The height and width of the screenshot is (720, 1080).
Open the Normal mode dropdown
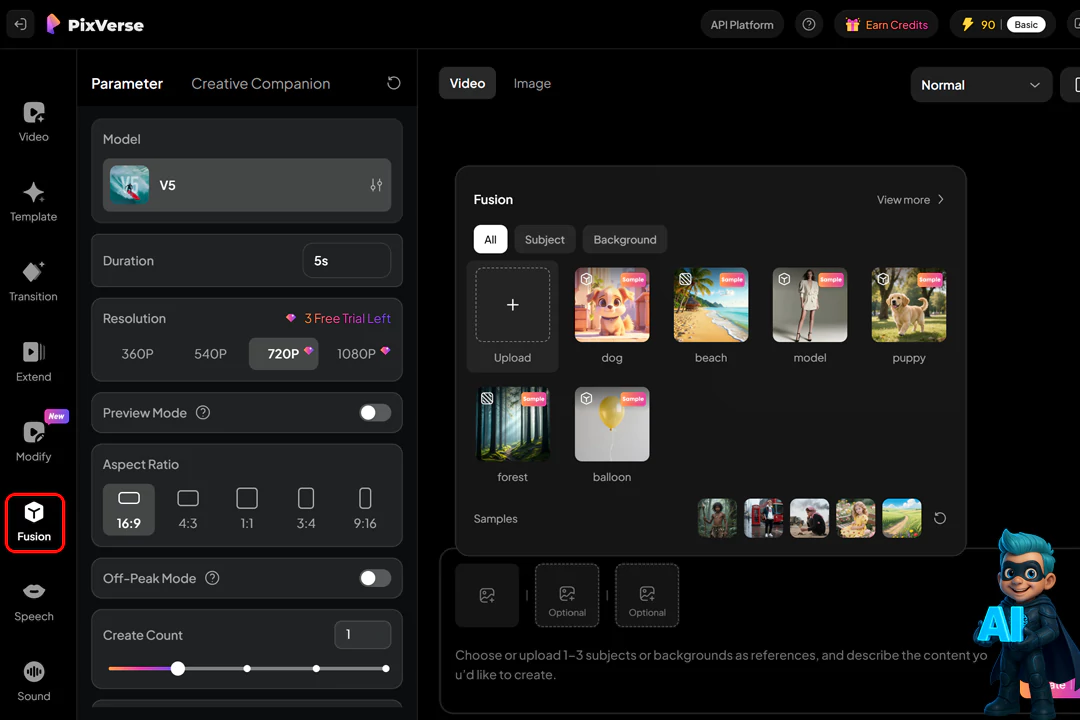coord(980,85)
